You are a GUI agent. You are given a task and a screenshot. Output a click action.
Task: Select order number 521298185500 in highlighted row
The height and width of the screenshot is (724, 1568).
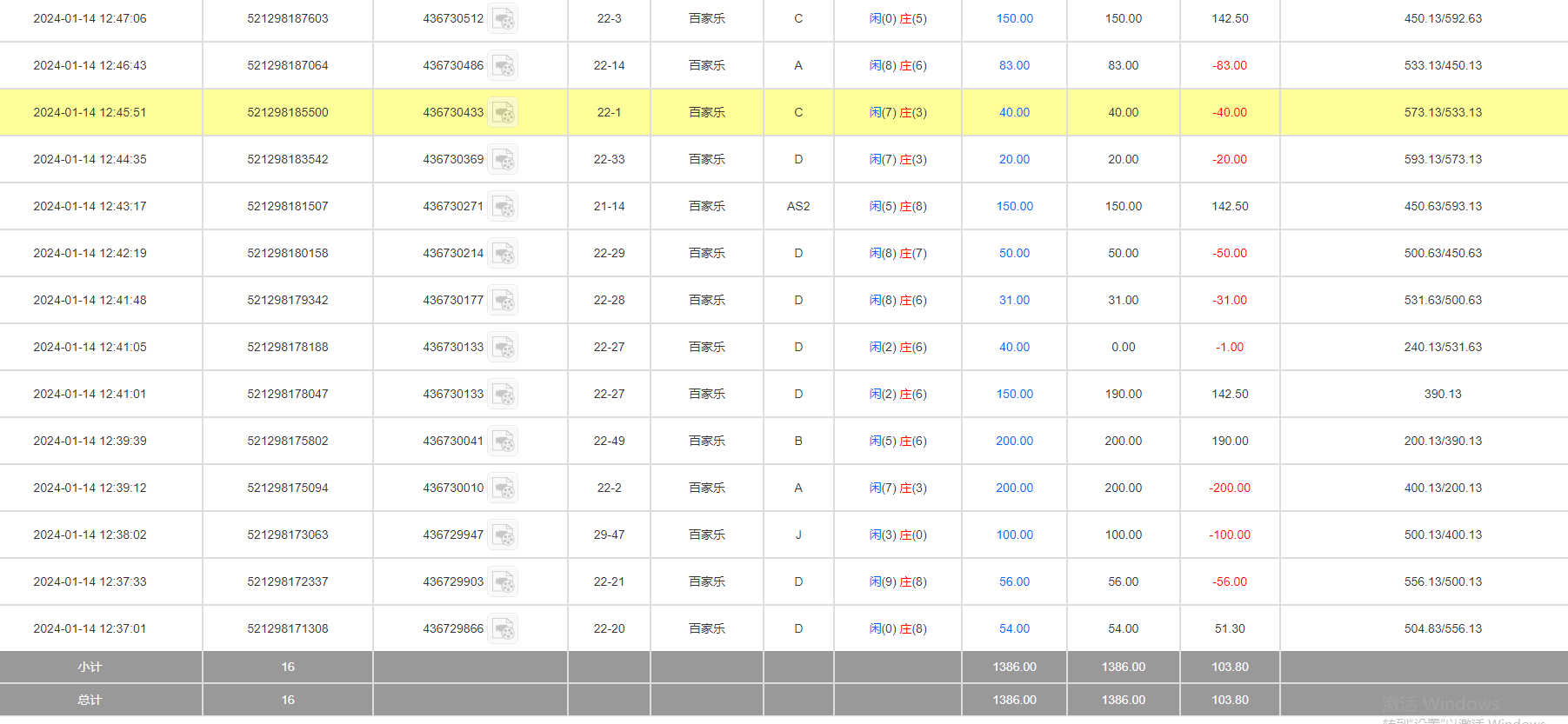pos(288,113)
